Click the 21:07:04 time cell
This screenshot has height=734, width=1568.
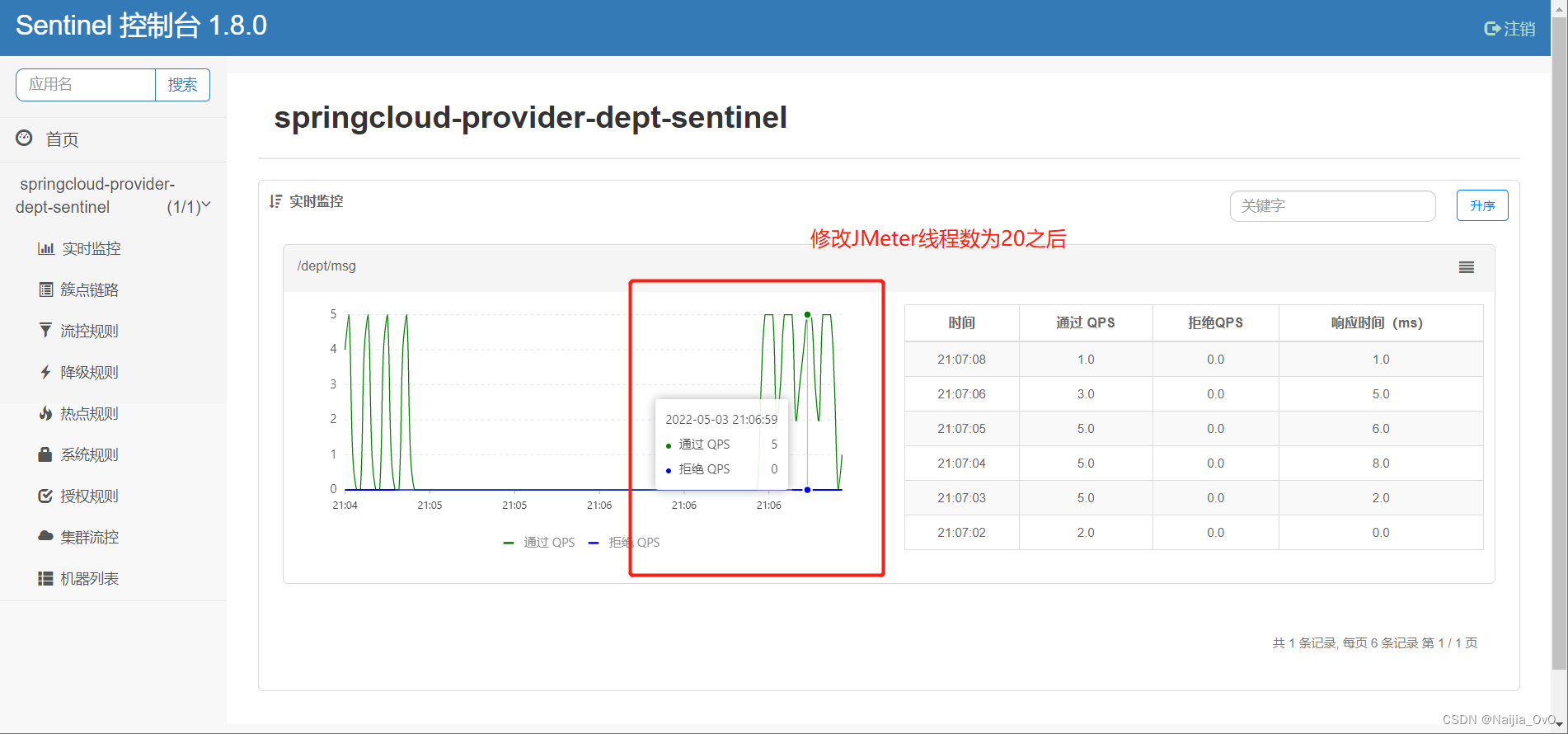[x=961, y=463]
